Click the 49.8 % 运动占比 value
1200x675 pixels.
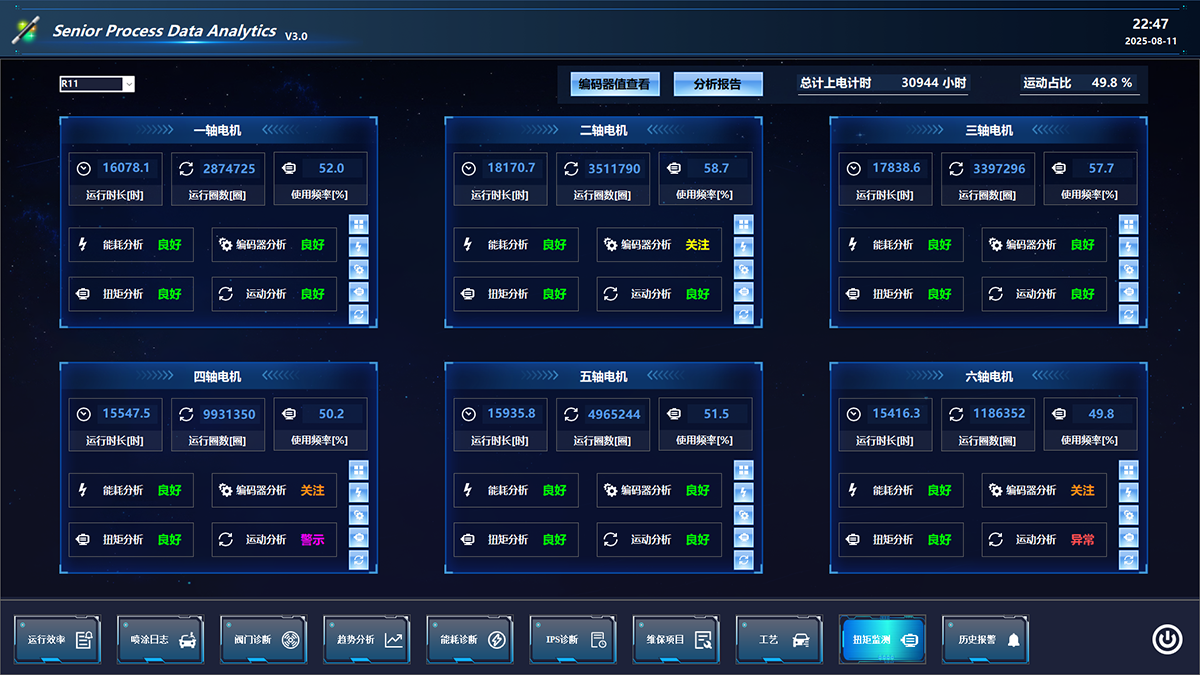[1112, 84]
